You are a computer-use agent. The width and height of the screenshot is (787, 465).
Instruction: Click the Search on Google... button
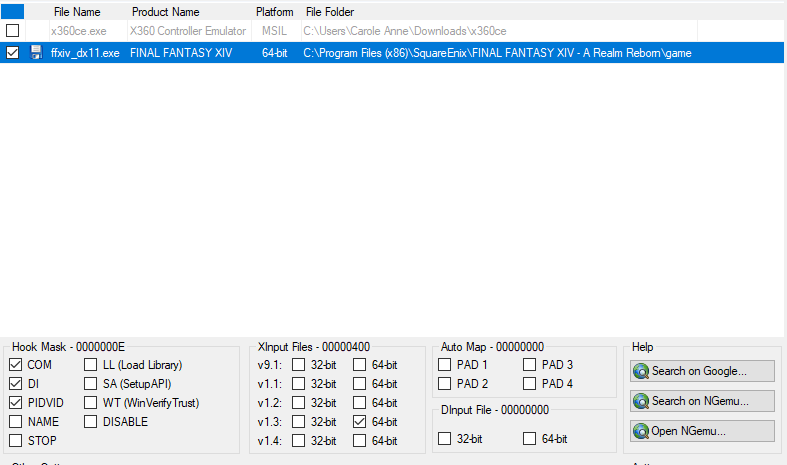tap(702, 371)
